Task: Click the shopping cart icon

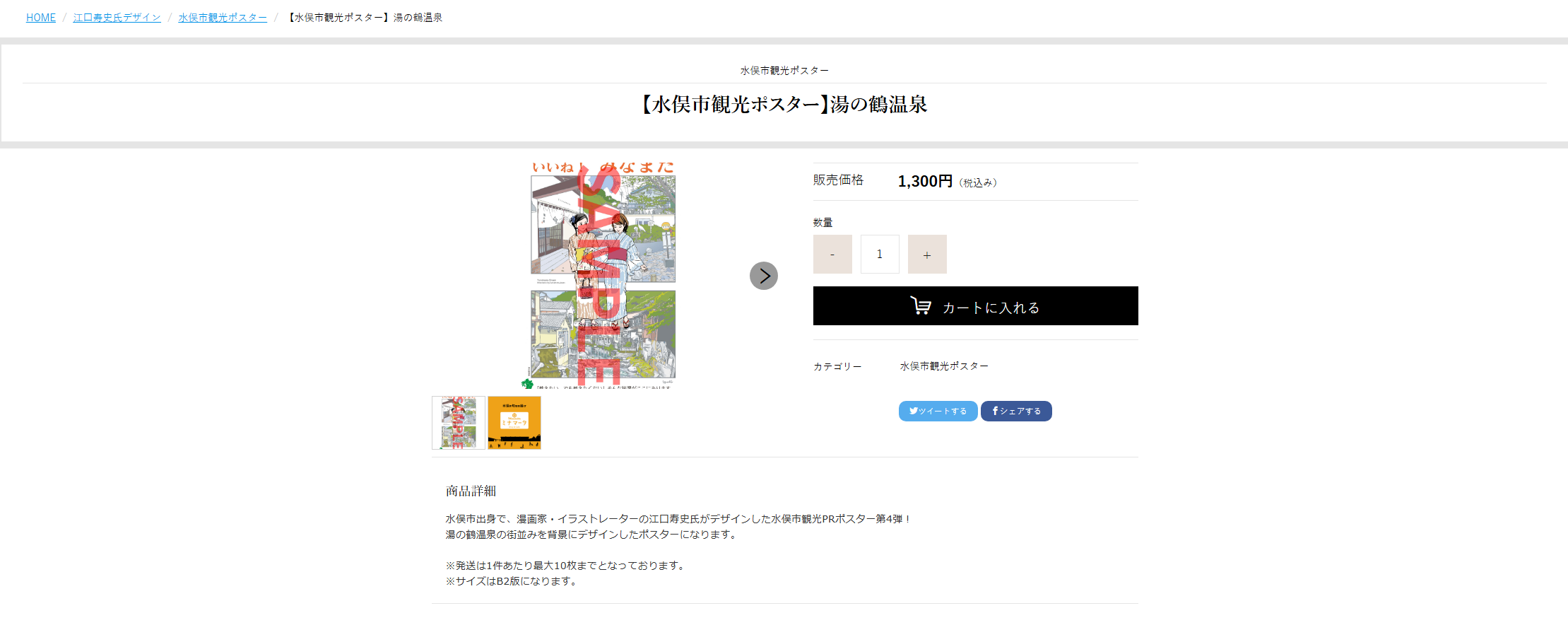Action: (x=920, y=306)
